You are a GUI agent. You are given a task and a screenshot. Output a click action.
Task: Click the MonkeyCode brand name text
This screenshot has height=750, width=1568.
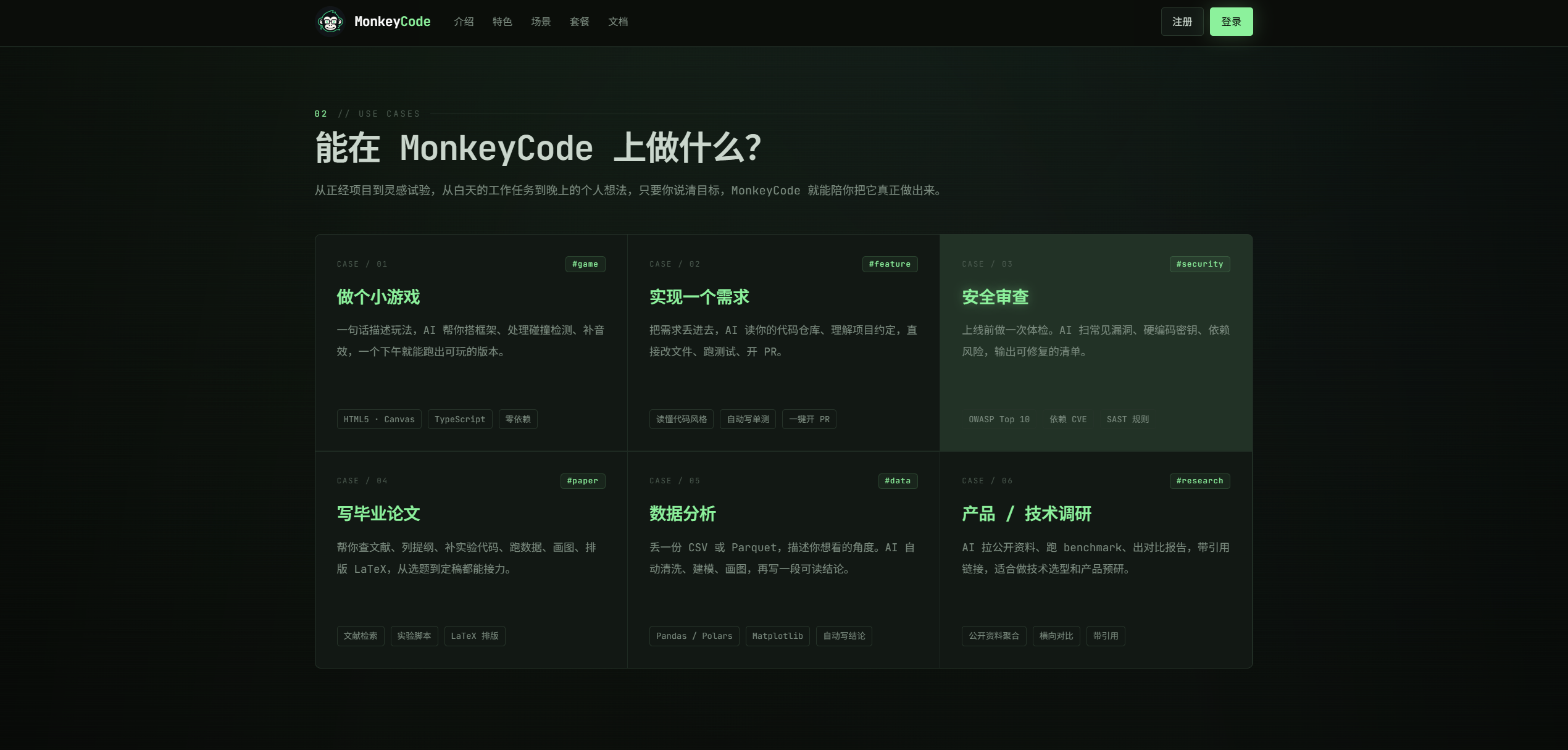coord(392,22)
